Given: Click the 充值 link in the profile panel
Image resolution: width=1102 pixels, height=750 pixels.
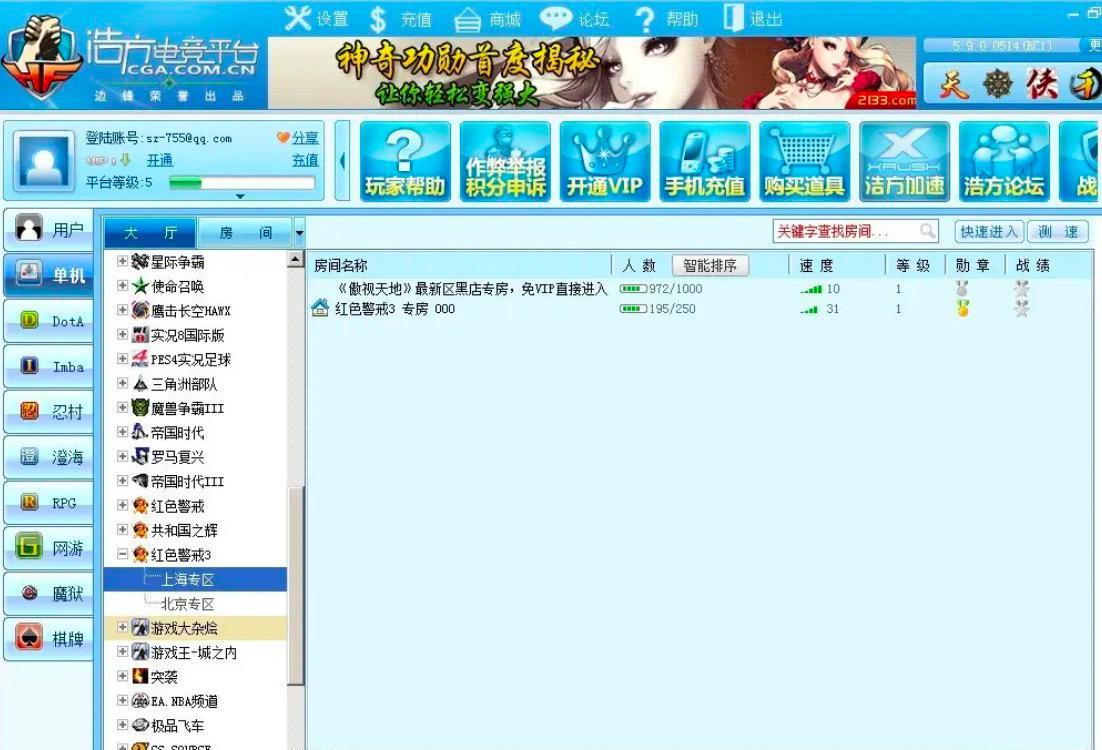Looking at the screenshot, I should (x=305, y=160).
